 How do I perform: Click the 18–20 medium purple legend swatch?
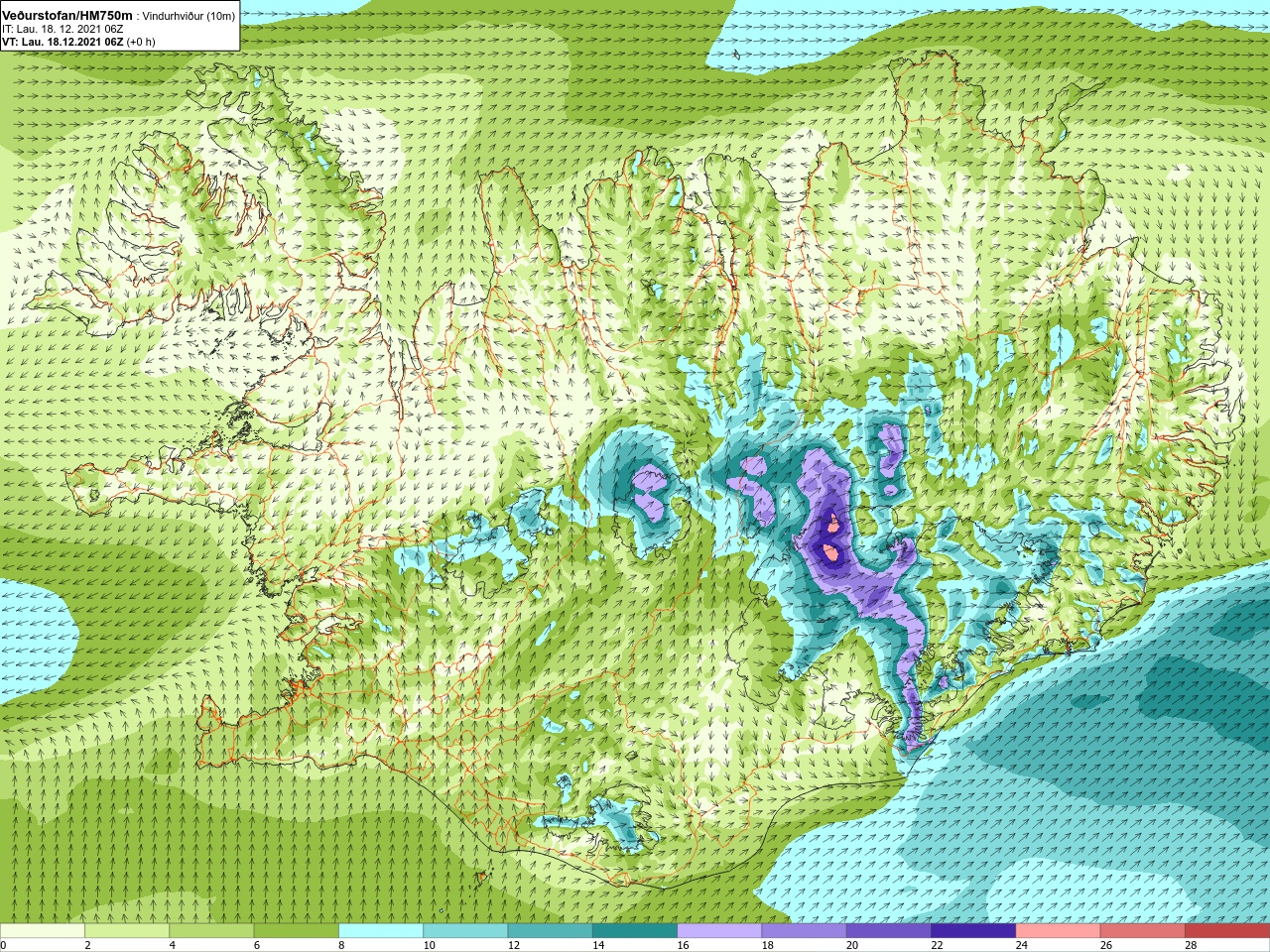pos(805,931)
